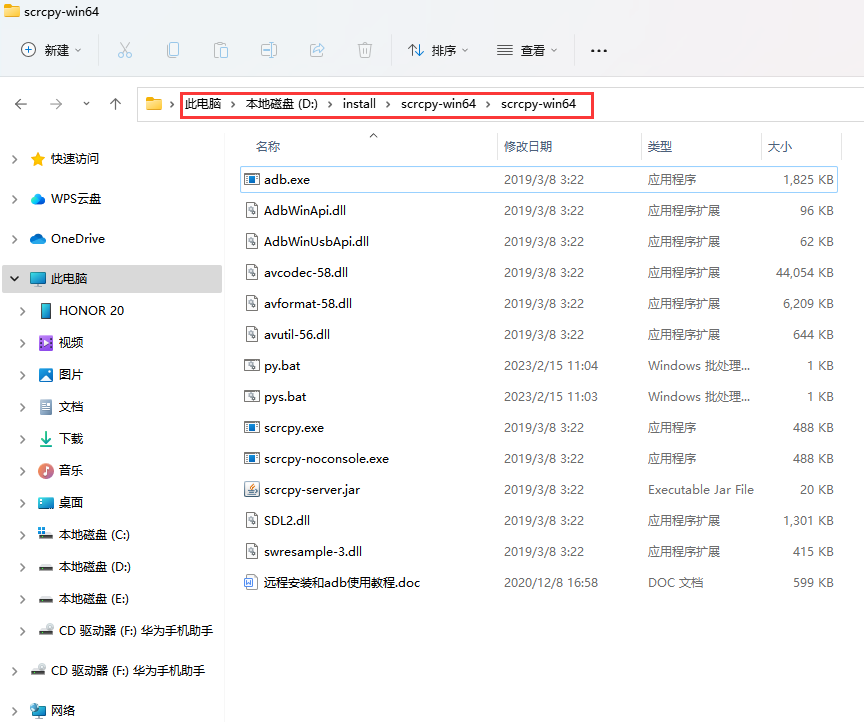864x722 pixels.
Task: Open recent locations dropdown chevron
Action: point(87,104)
